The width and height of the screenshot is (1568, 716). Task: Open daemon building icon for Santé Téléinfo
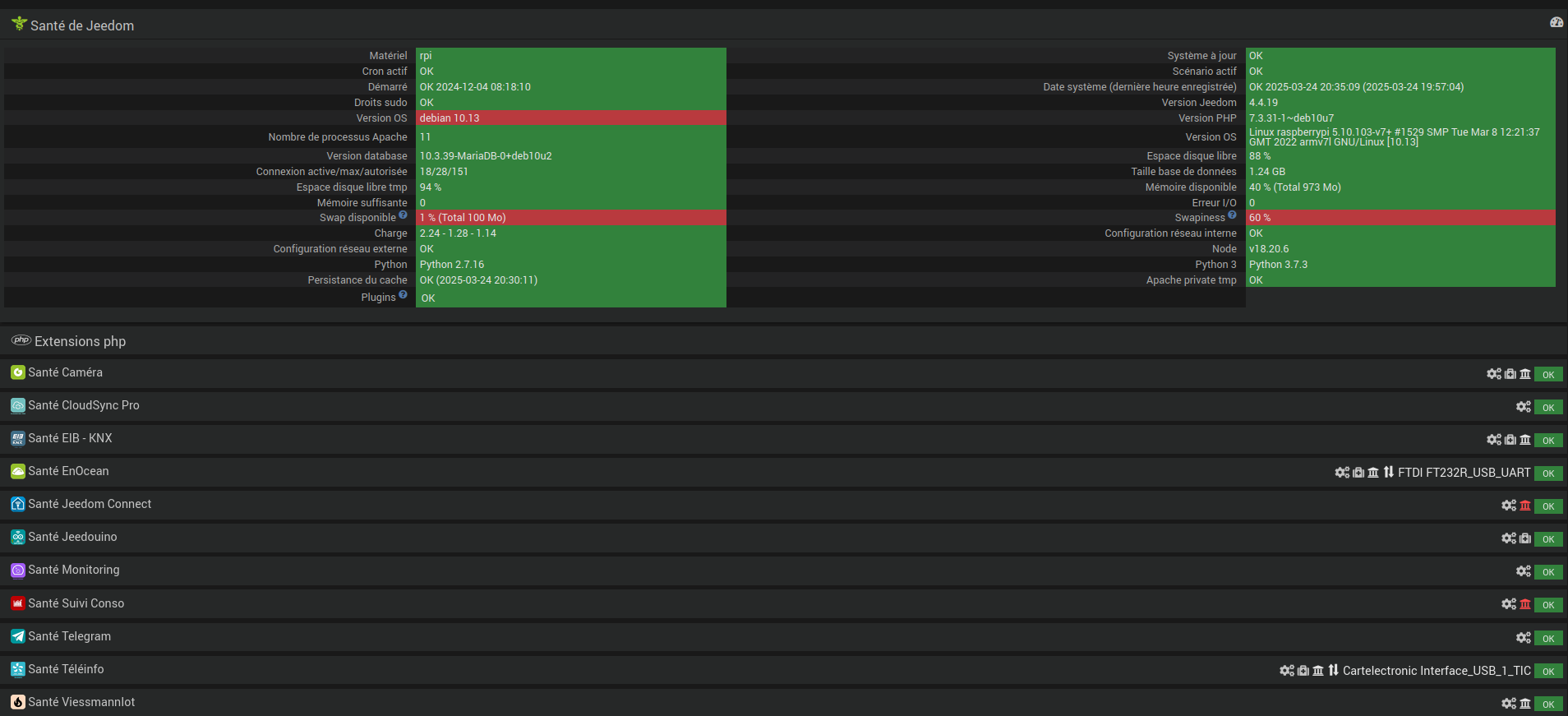tap(1318, 670)
